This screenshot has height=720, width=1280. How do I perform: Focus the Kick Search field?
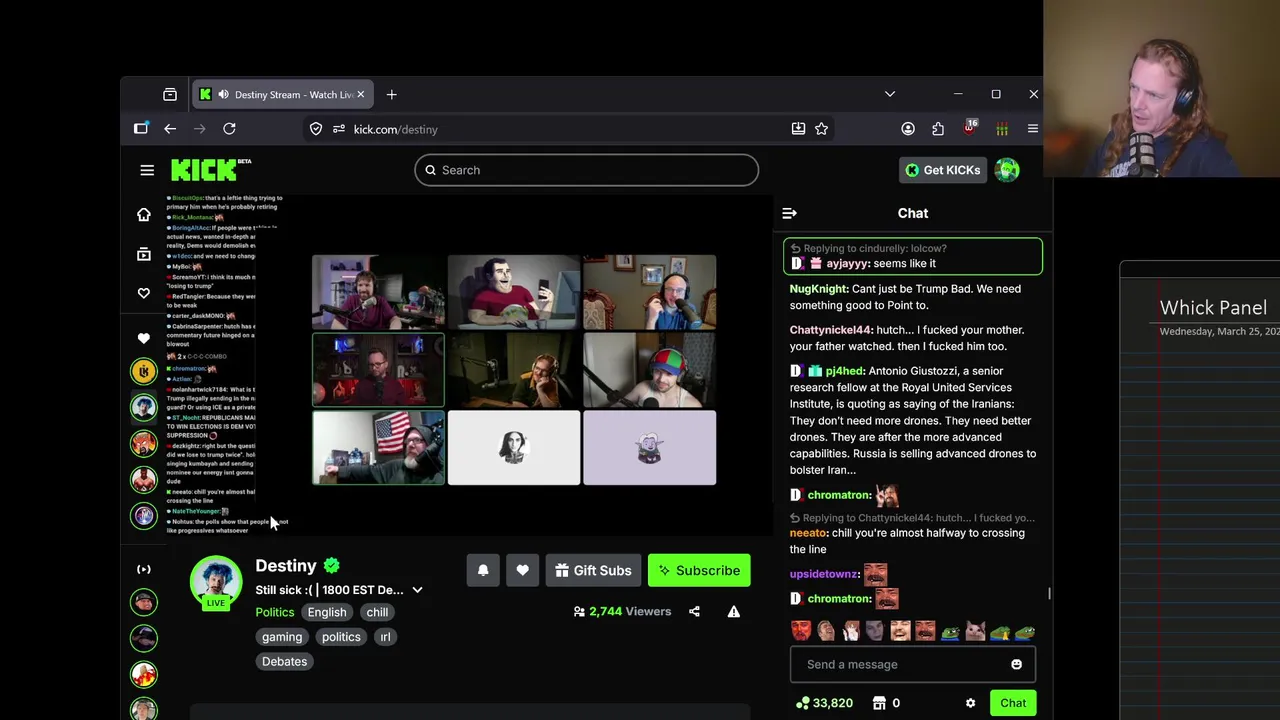pos(587,170)
